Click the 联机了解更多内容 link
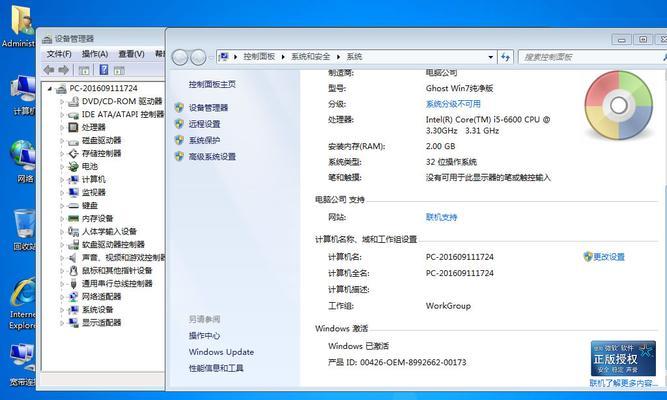 tap(624, 383)
